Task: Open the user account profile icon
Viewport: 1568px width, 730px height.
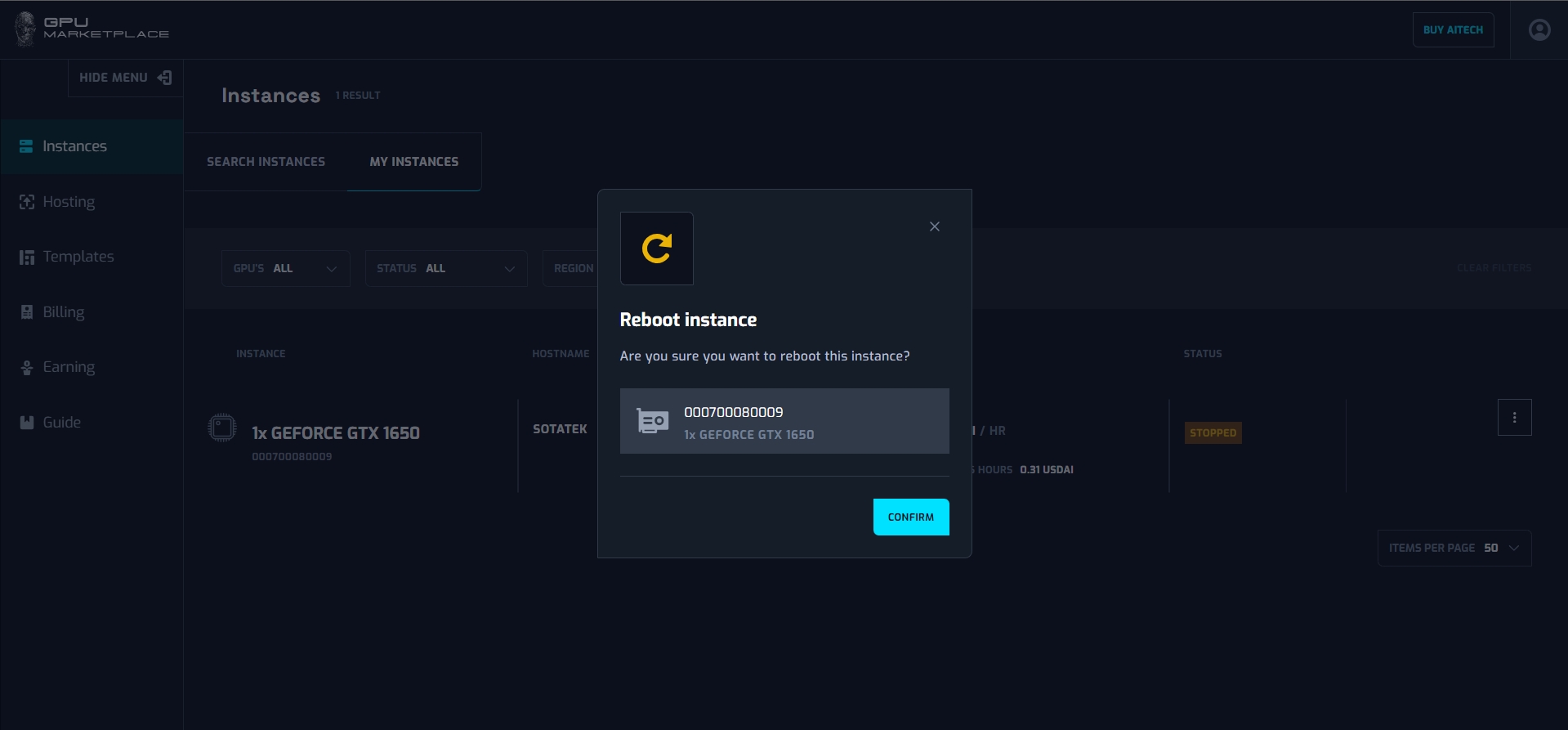Action: (1539, 30)
